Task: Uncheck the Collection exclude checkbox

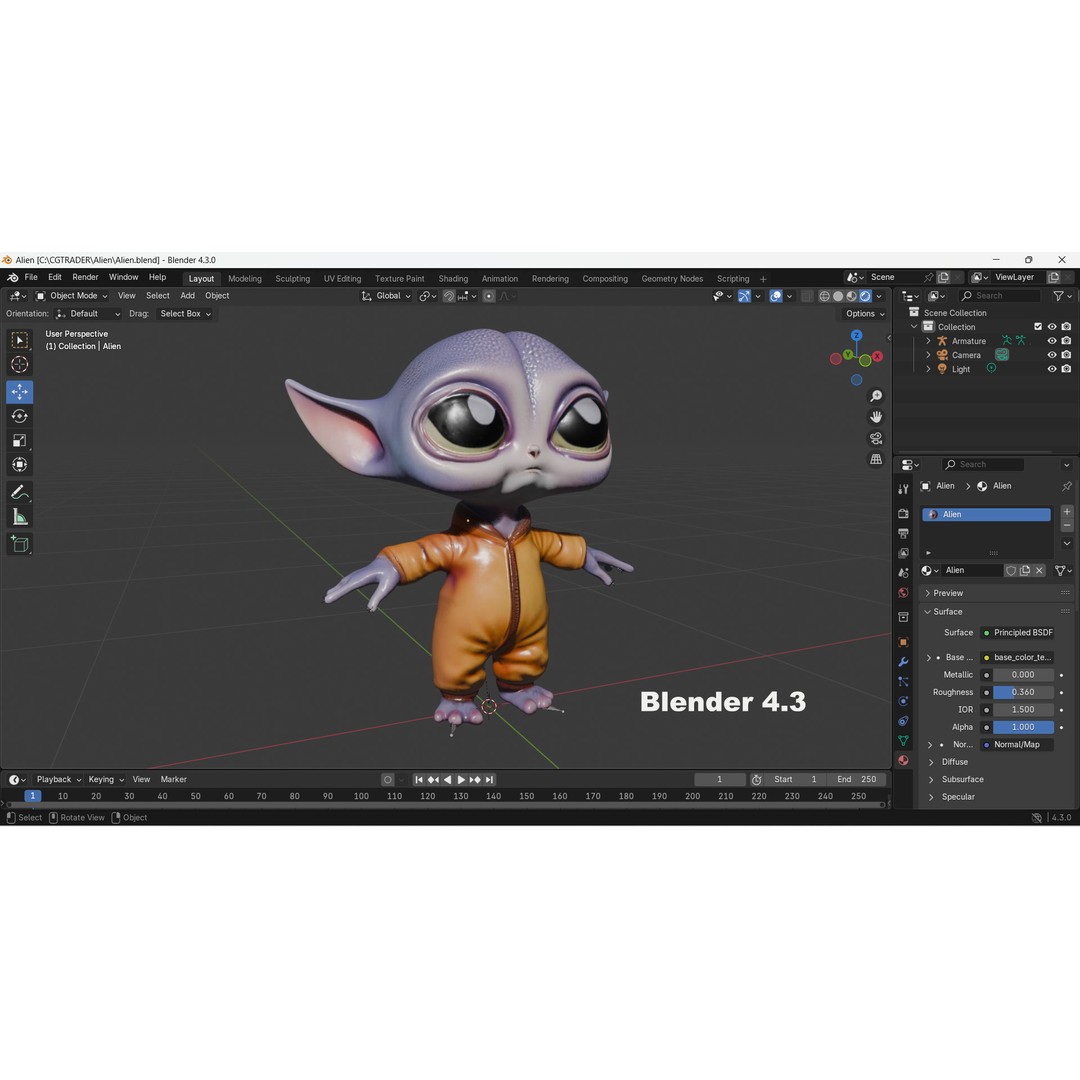Action: (x=1038, y=326)
